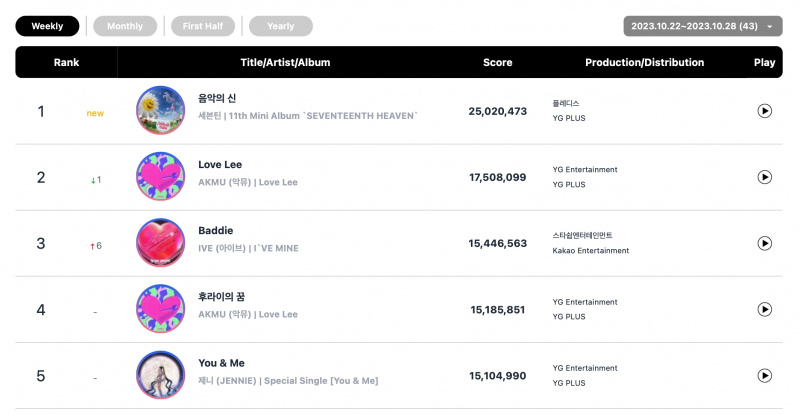The width and height of the screenshot is (800, 415).
Task: Click the AKMU Love Lee album link at rank 2
Action: 278,182
